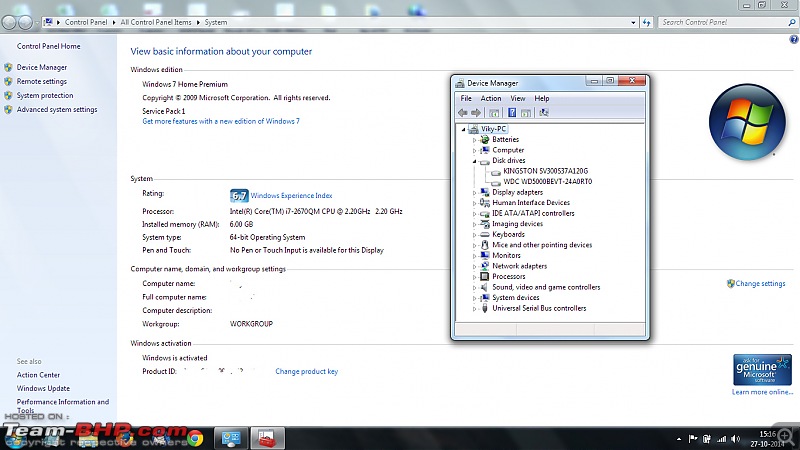Click the Computer category icon in tree

485,150
